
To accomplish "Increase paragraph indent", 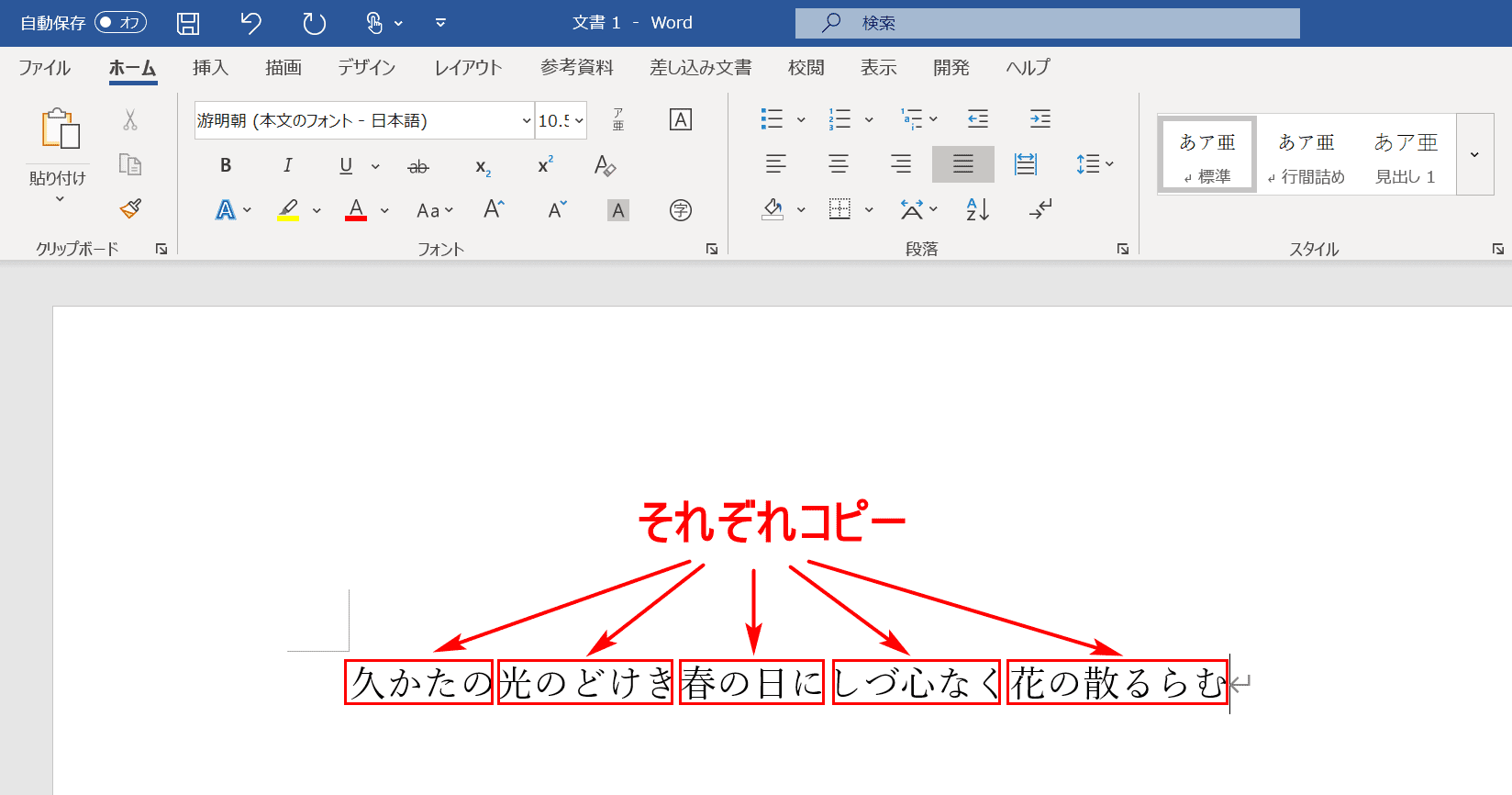I will 1040,118.
